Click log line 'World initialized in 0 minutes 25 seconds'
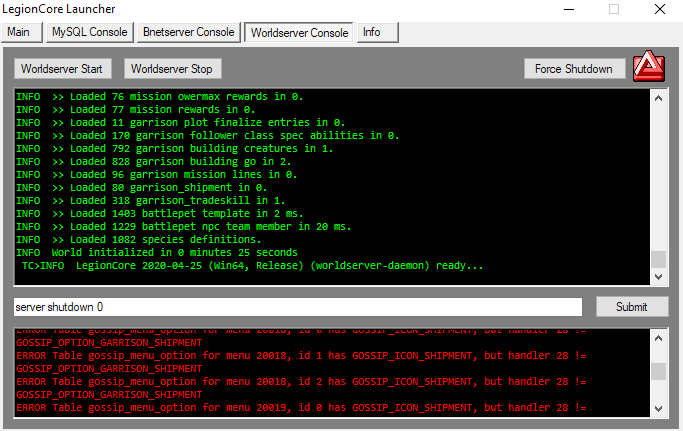The width and height of the screenshot is (683, 431). pos(157,252)
